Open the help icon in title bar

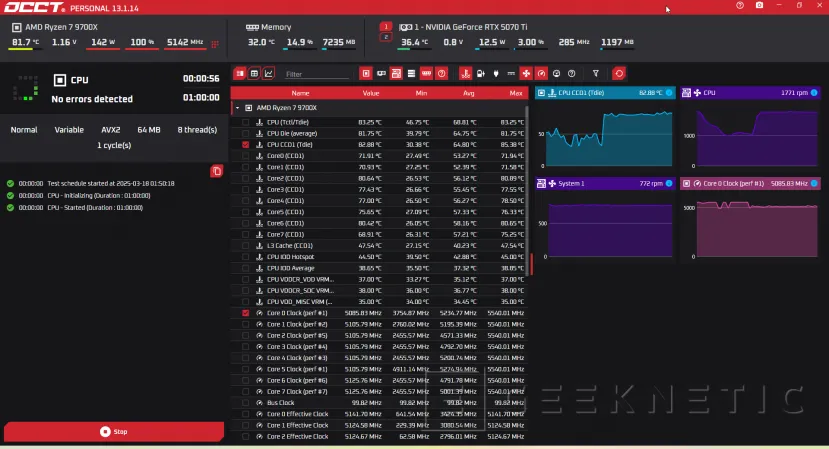click(740, 5)
